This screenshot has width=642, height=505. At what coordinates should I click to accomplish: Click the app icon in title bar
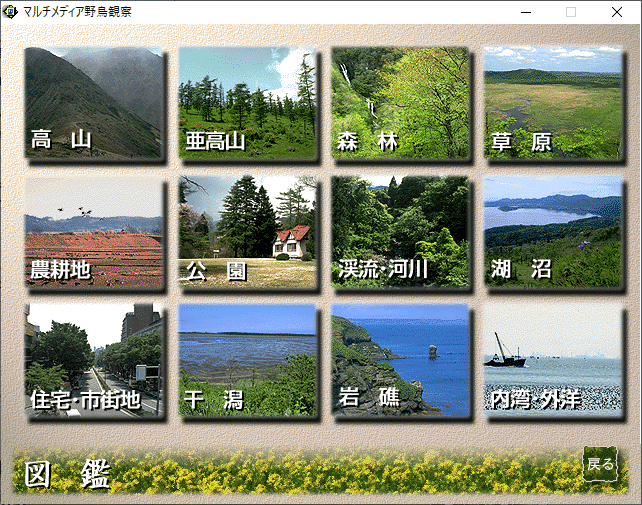(x=10, y=12)
